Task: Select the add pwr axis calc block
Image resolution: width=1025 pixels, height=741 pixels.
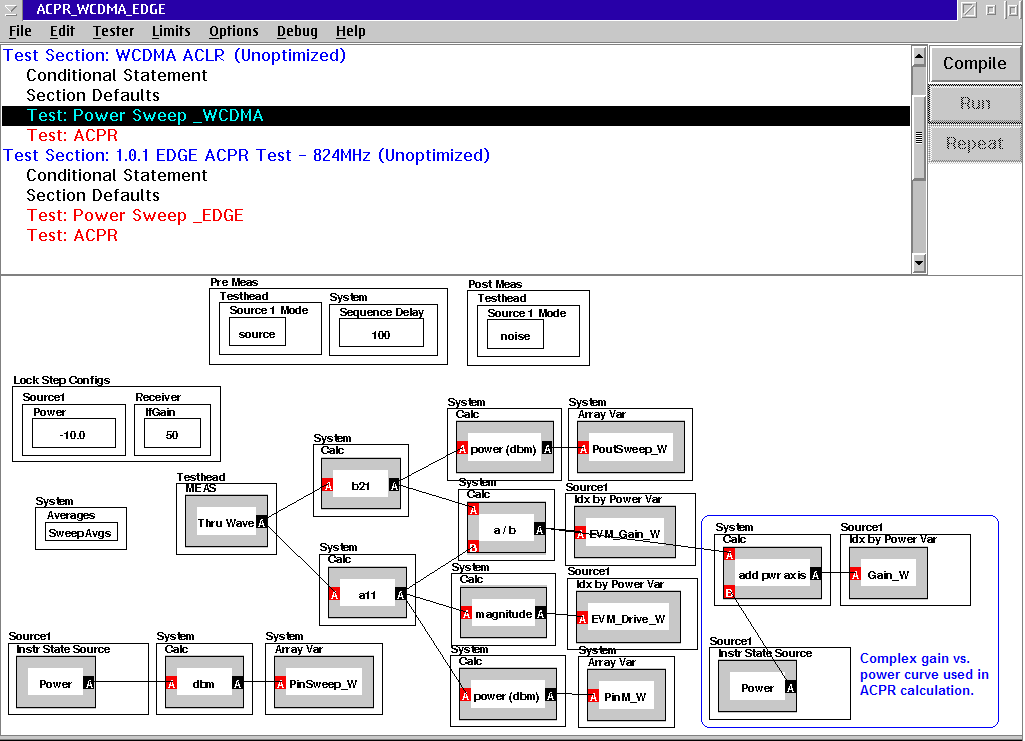Action: click(772, 574)
